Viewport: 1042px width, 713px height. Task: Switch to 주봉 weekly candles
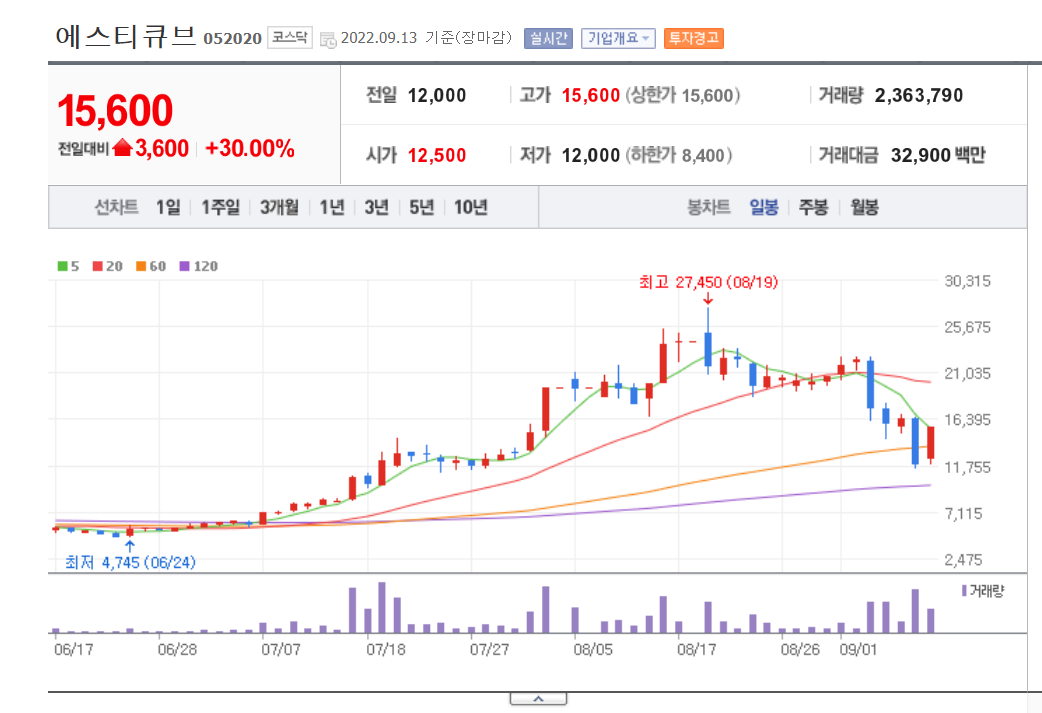pyautogui.click(x=813, y=207)
